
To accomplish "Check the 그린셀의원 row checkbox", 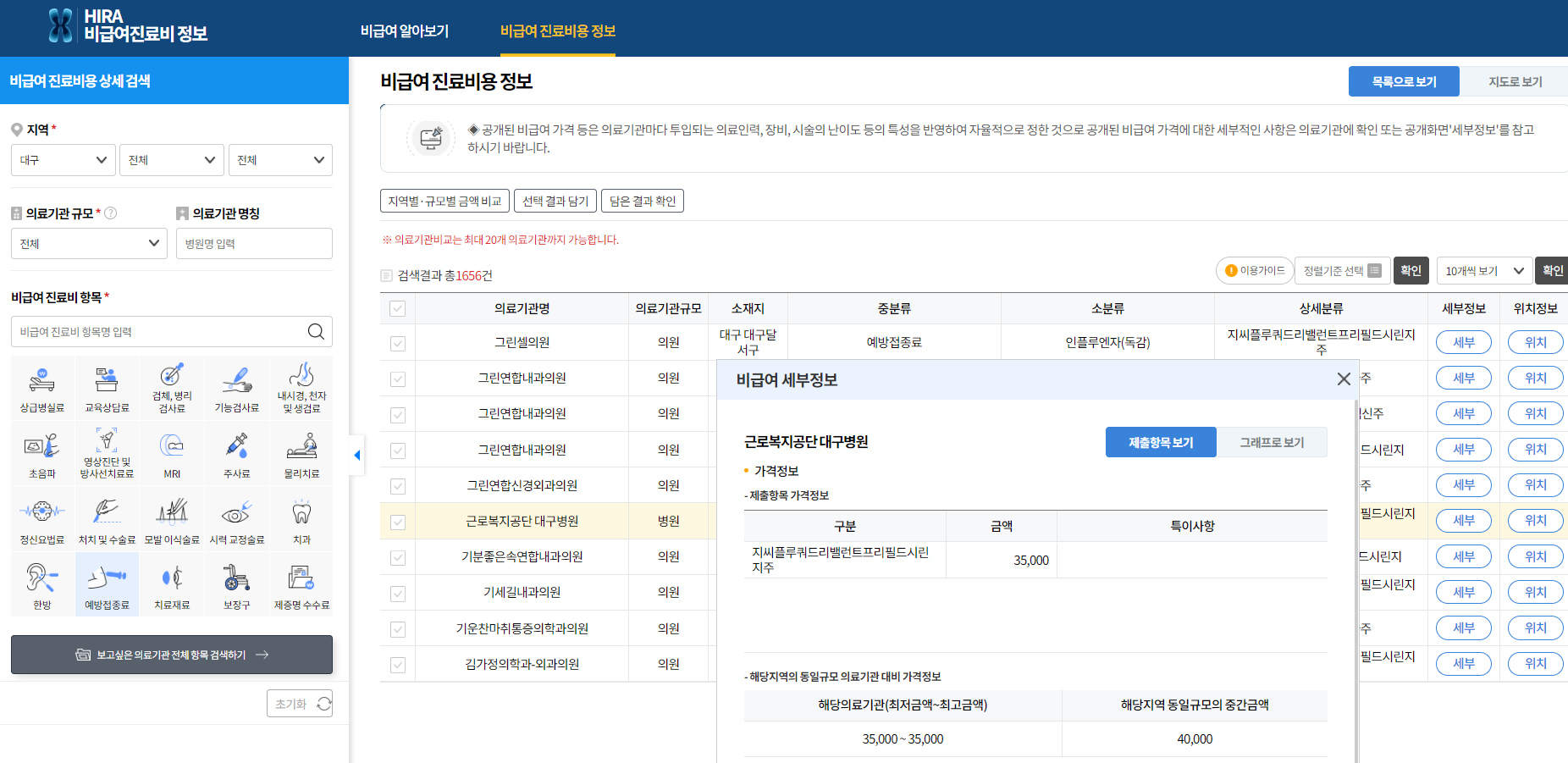I will (x=397, y=342).
